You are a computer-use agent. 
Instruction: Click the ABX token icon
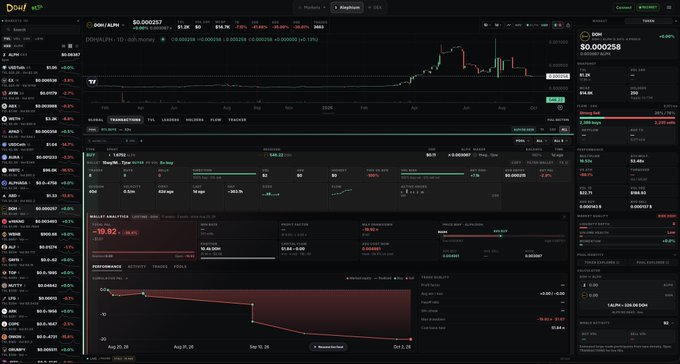click(x=4, y=106)
